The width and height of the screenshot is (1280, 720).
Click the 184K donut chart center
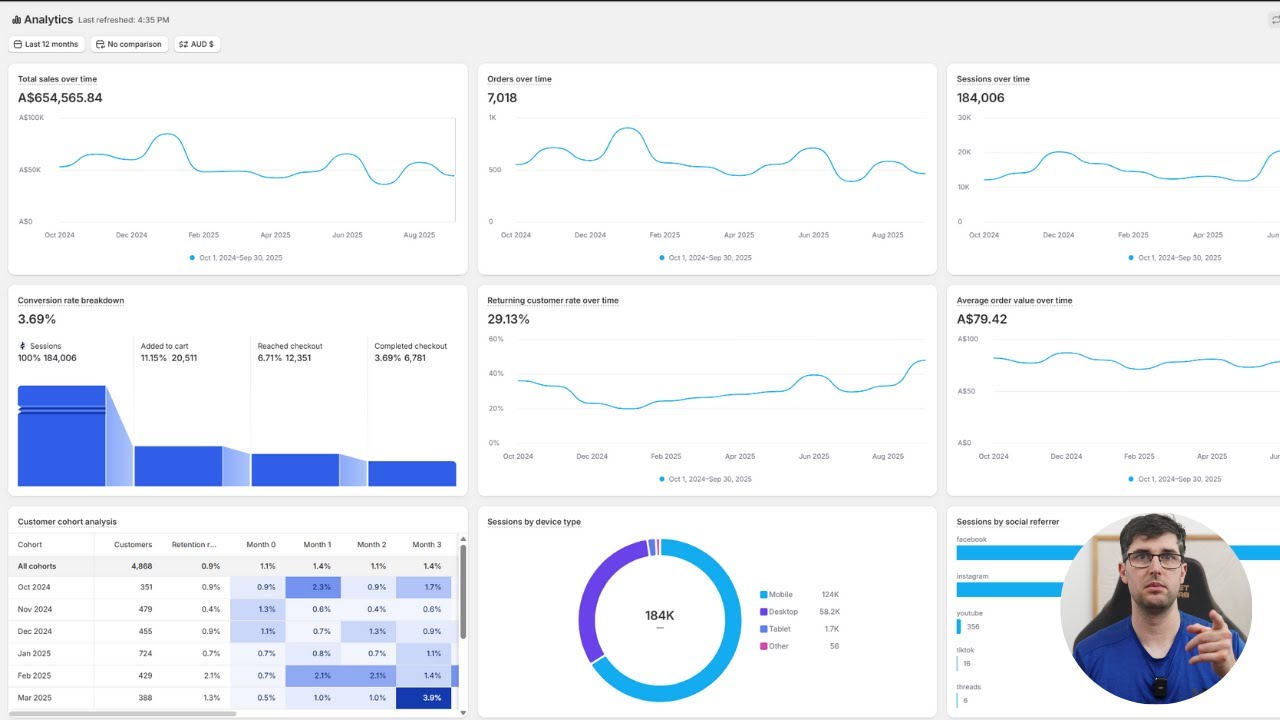click(x=660, y=617)
